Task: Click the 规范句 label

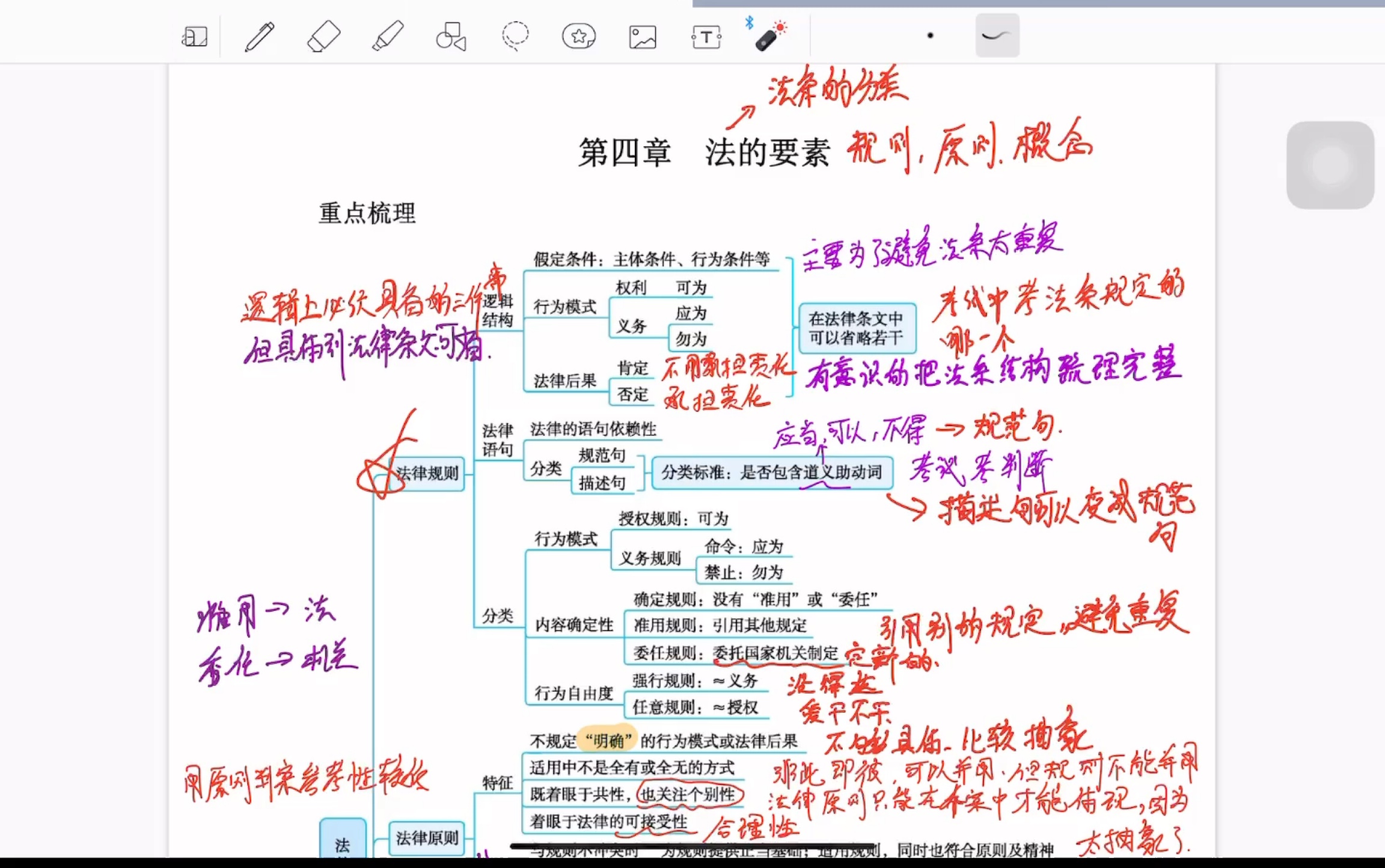Action: pos(602,456)
